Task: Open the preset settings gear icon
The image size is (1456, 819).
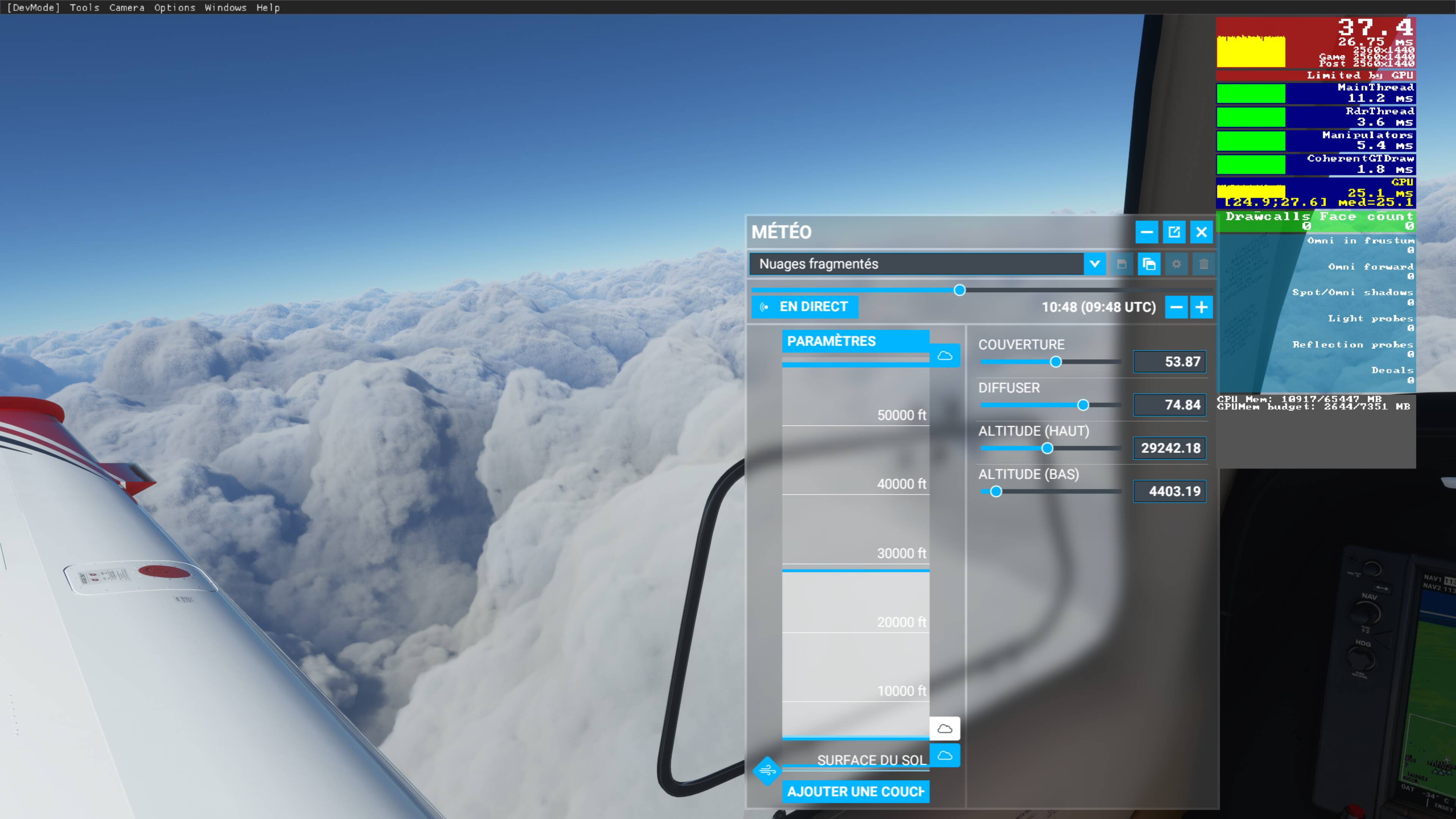Action: (x=1176, y=264)
